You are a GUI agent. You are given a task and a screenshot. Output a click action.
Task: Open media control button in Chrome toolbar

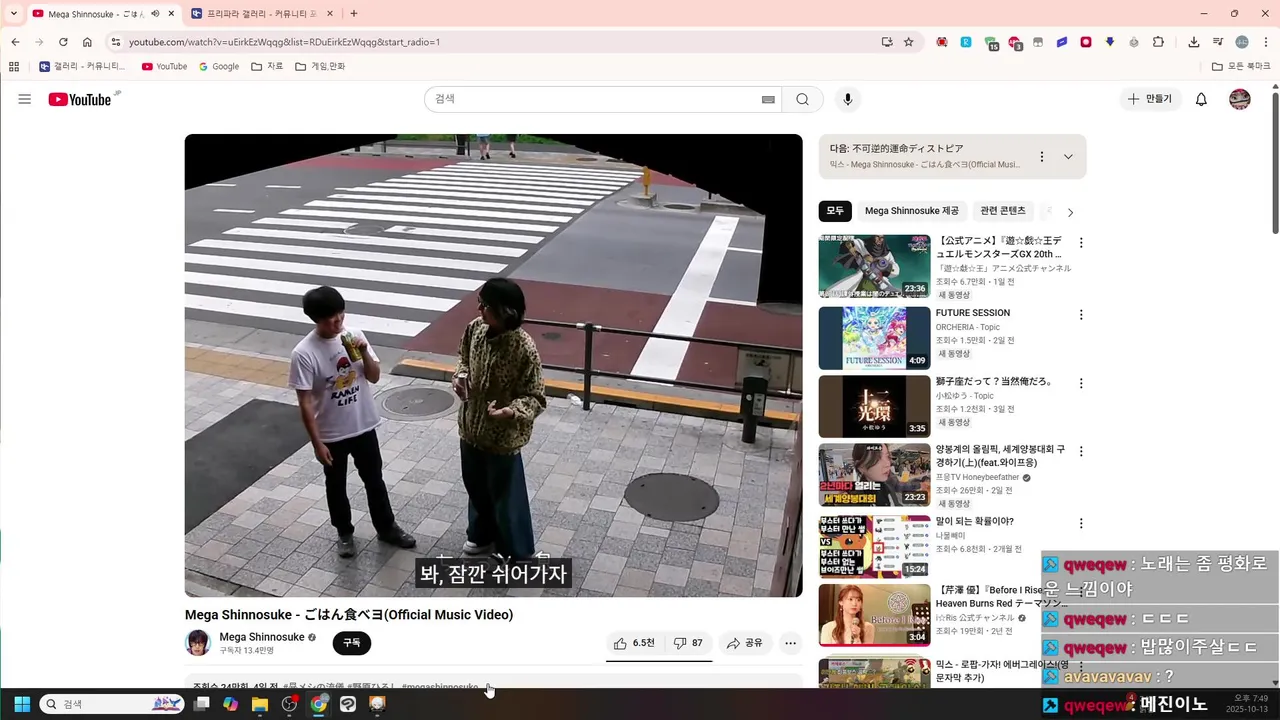click(1217, 42)
